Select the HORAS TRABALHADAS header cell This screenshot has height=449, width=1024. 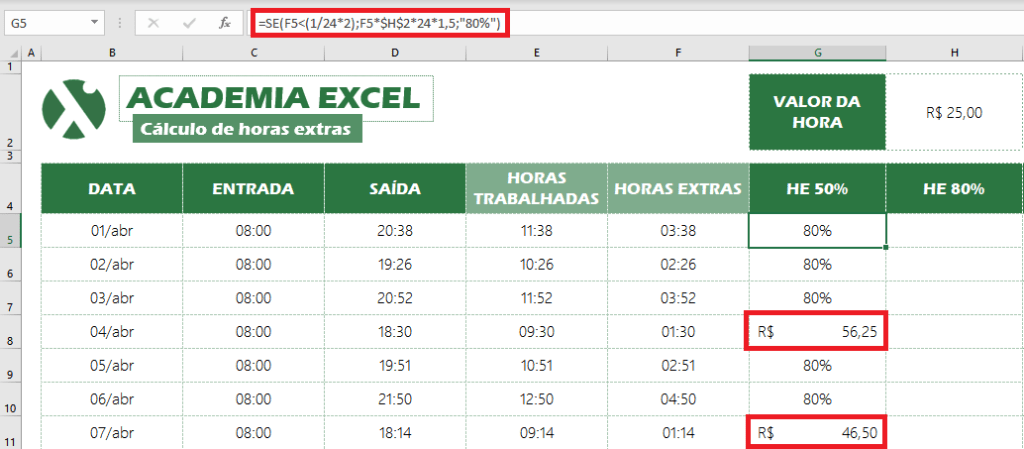tap(536, 189)
